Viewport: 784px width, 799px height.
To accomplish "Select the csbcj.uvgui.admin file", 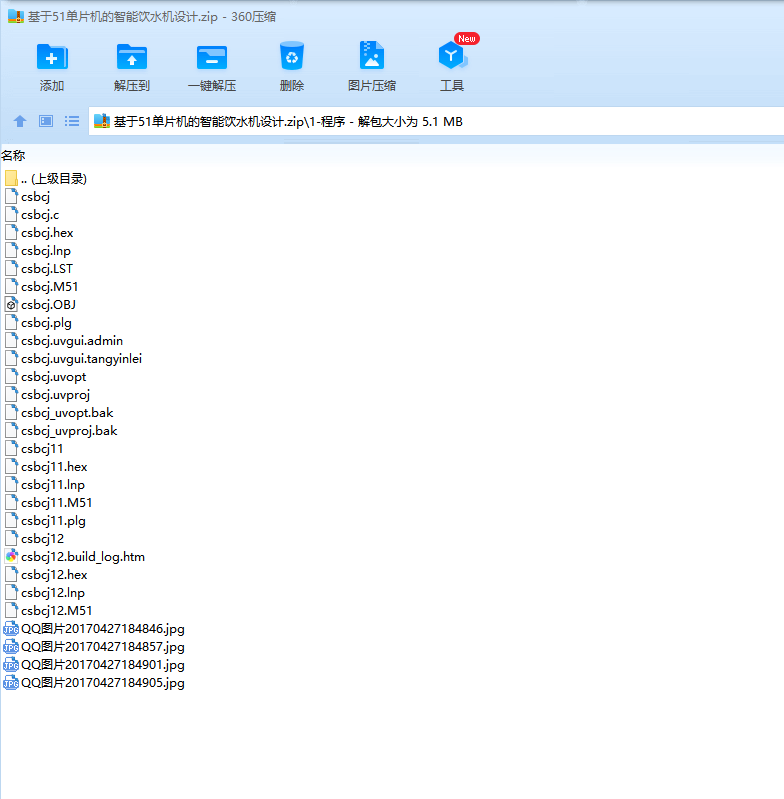I will click(64, 341).
